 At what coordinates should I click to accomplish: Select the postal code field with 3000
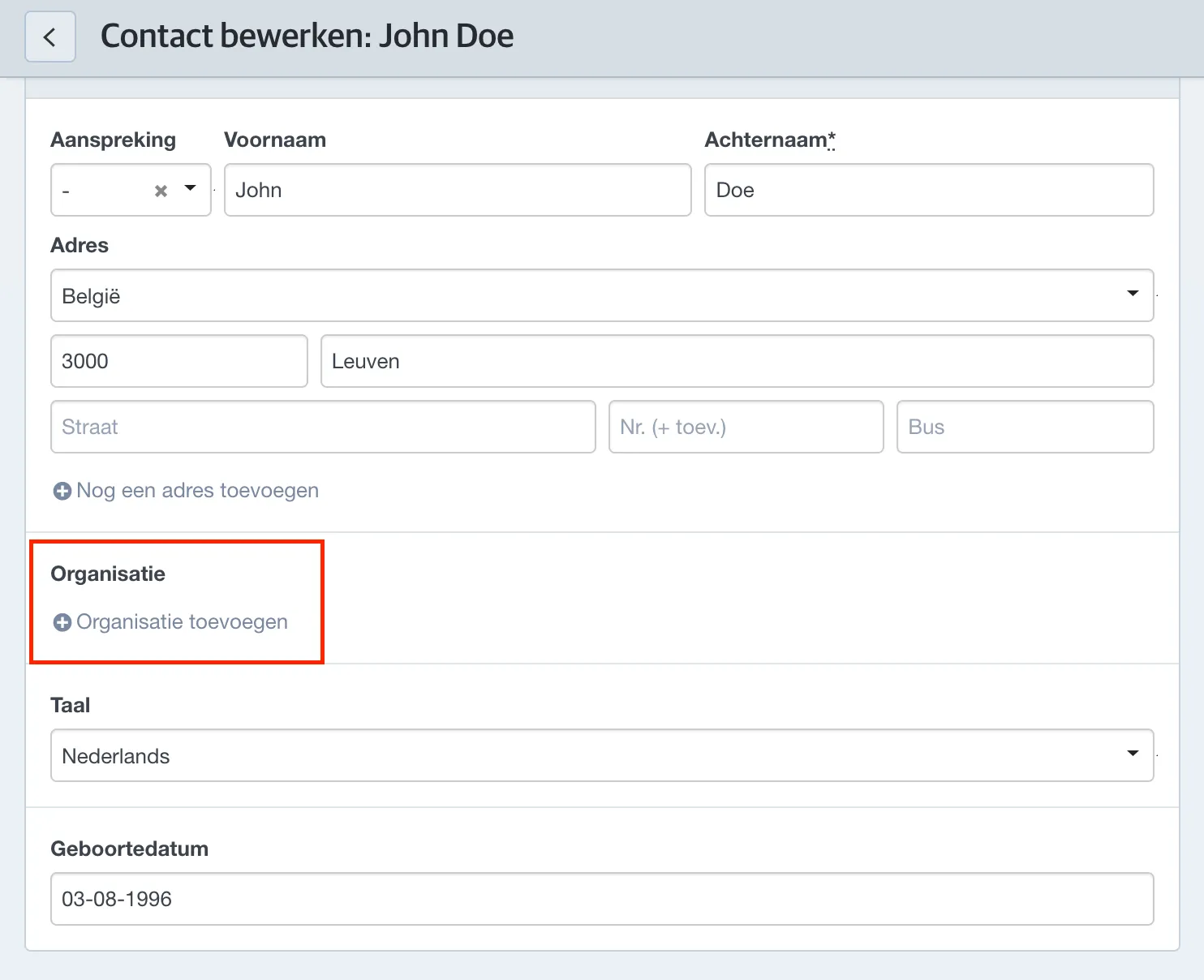click(179, 361)
